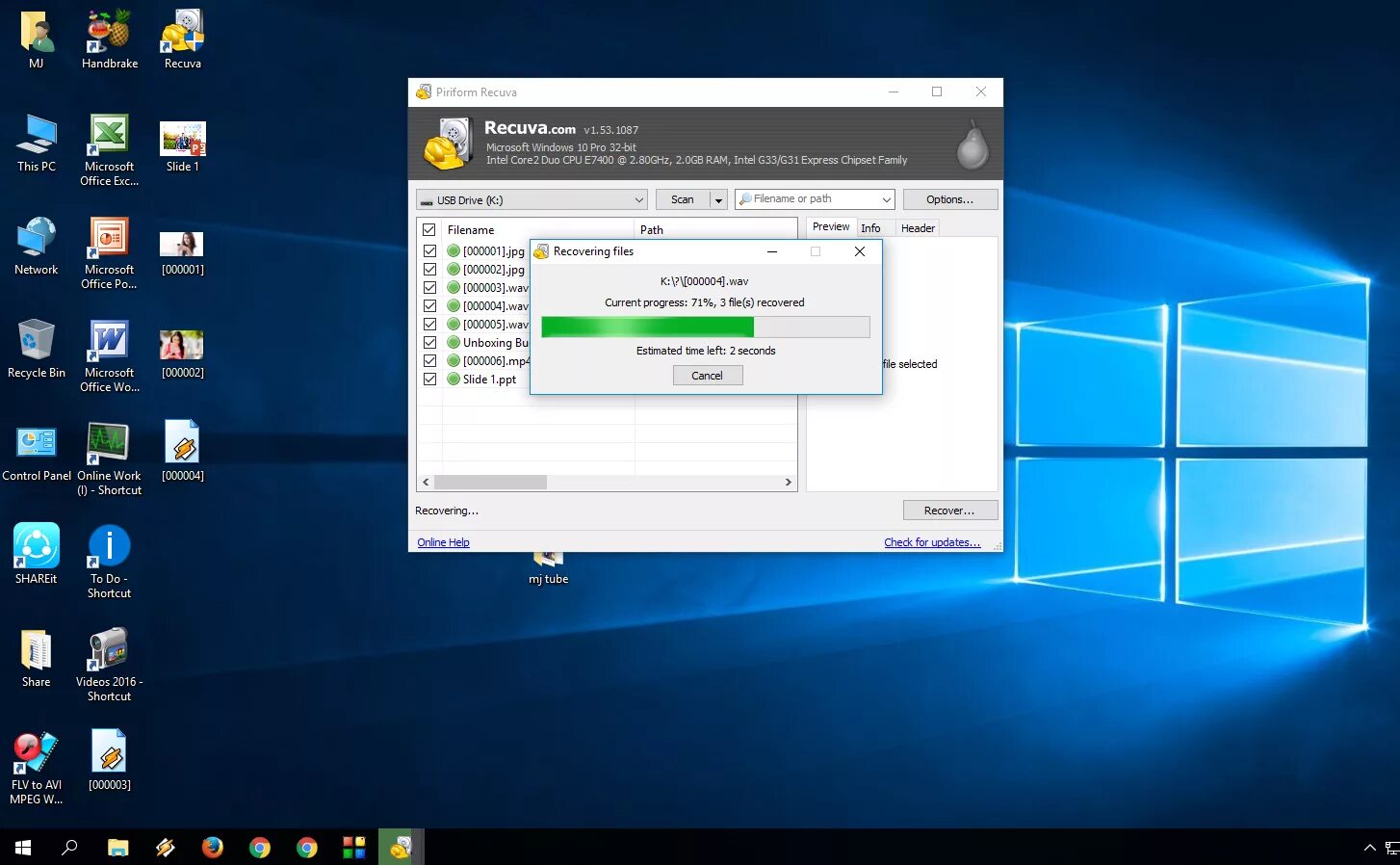Image resolution: width=1400 pixels, height=865 pixels.
Task: Uncheck the [000004].wav file checkbox
Action: 429,305
